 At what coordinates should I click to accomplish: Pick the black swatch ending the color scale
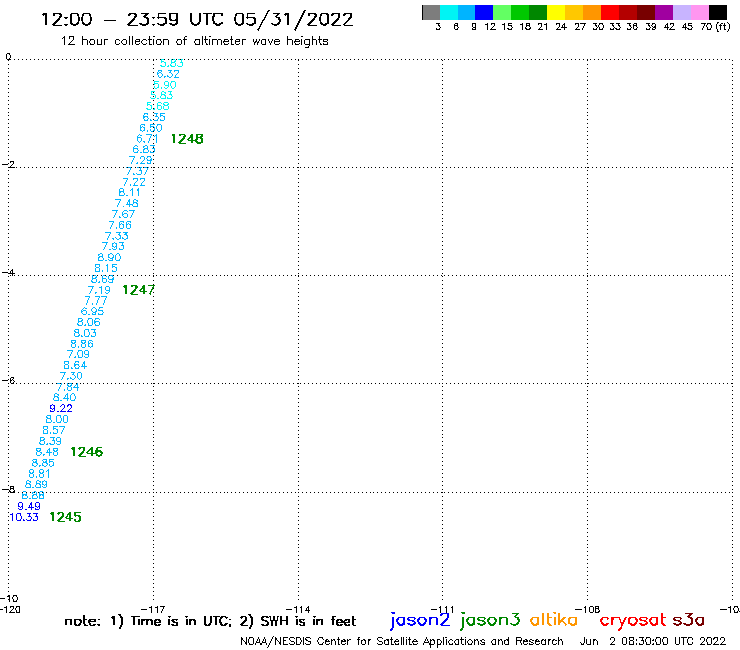(x=717, y=12)
